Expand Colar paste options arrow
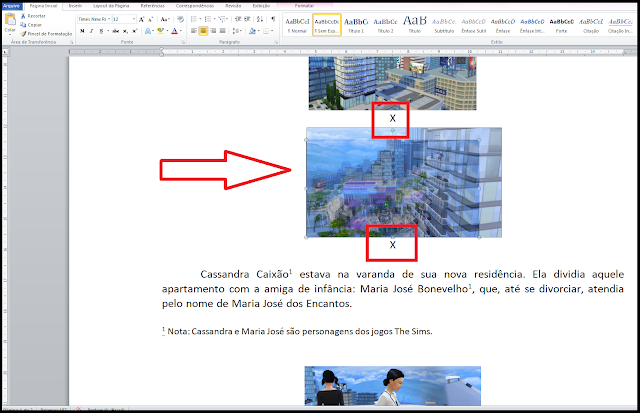 tap(10, 34)
